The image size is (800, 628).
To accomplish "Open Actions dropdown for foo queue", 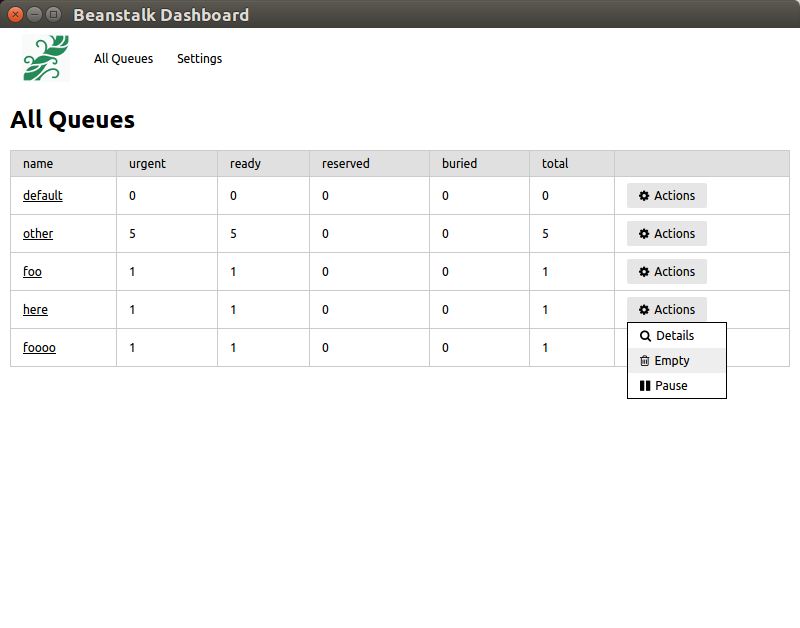I will [x=667, y=271].
